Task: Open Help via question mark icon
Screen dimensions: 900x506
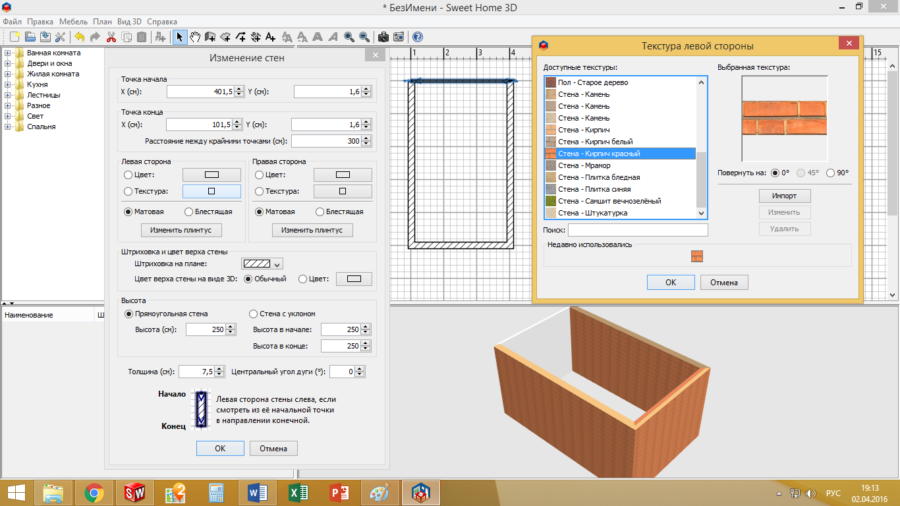Action: pos(418,37)
